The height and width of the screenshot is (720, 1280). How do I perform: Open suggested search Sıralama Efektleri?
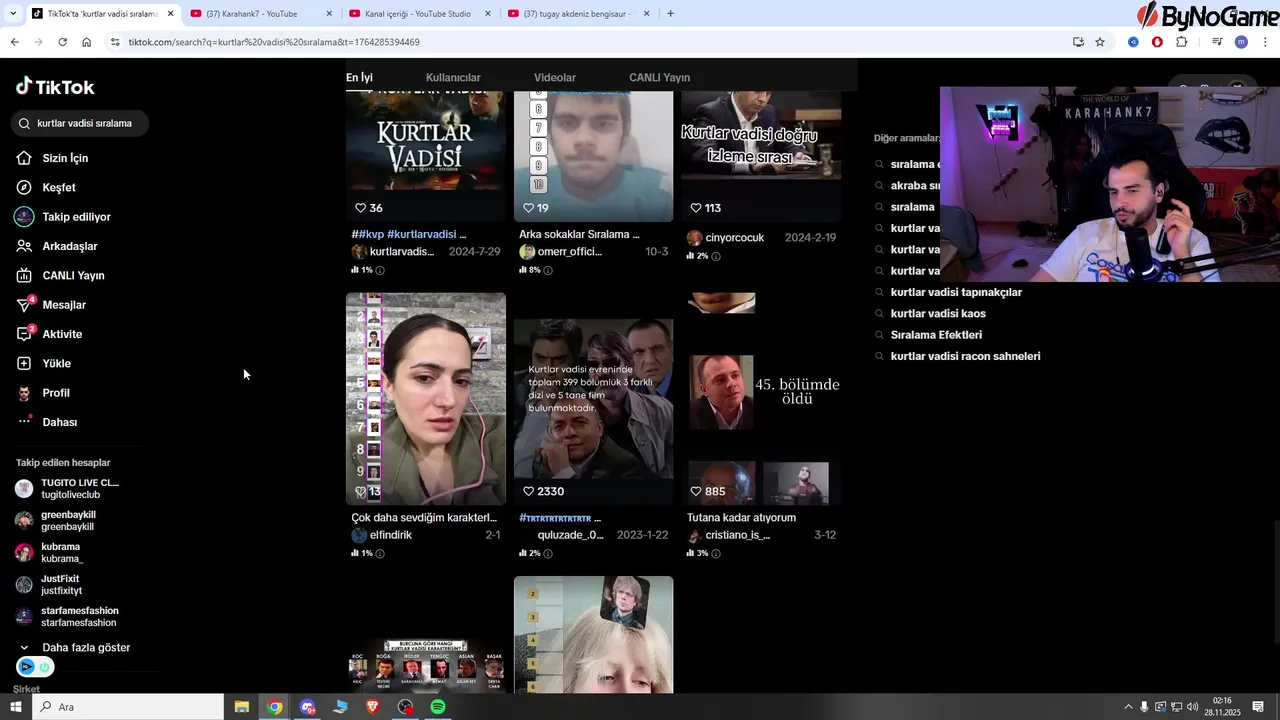pyautogui.click(x=936, y=335)
